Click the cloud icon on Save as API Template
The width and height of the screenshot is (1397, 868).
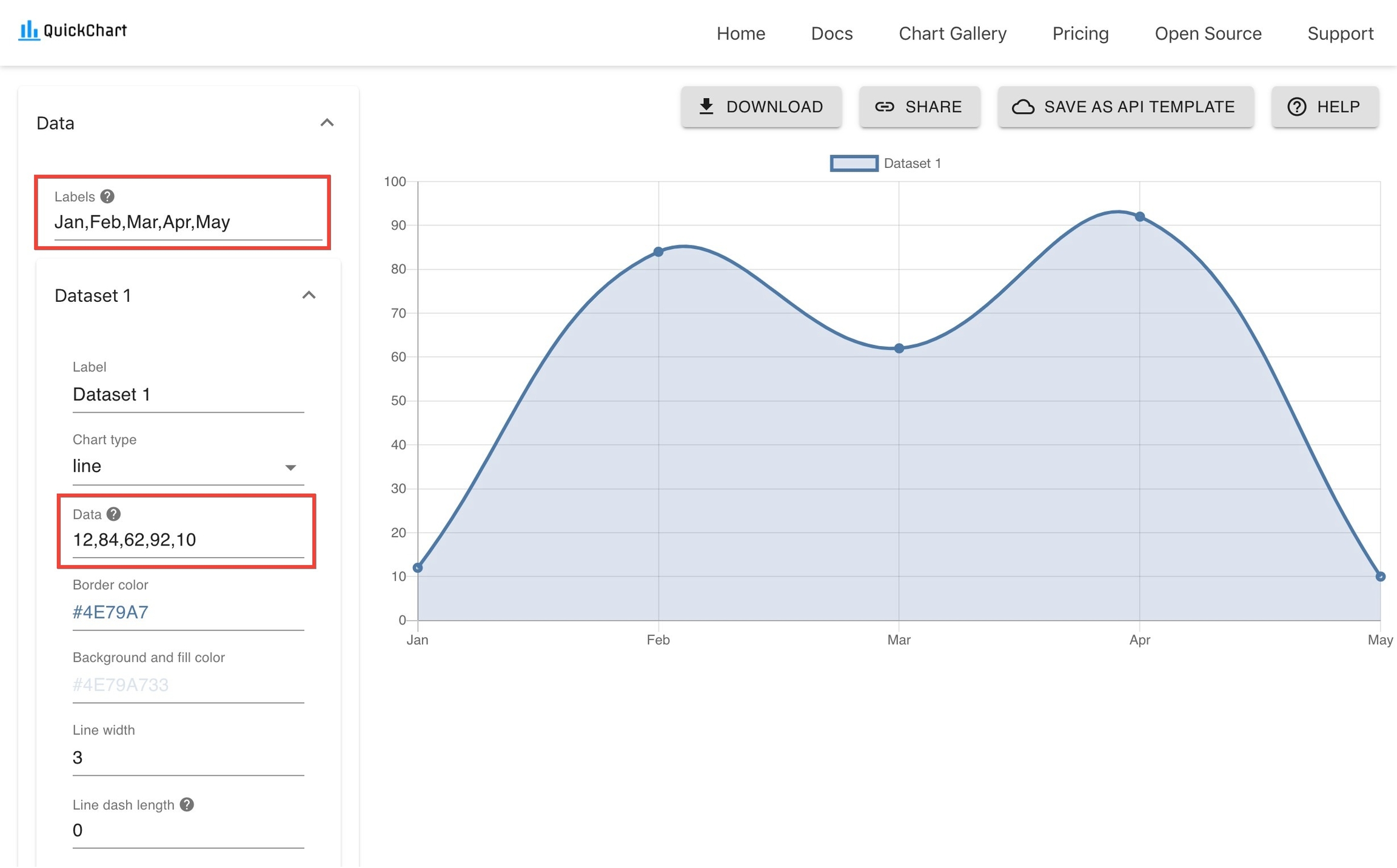point(1023,107)
